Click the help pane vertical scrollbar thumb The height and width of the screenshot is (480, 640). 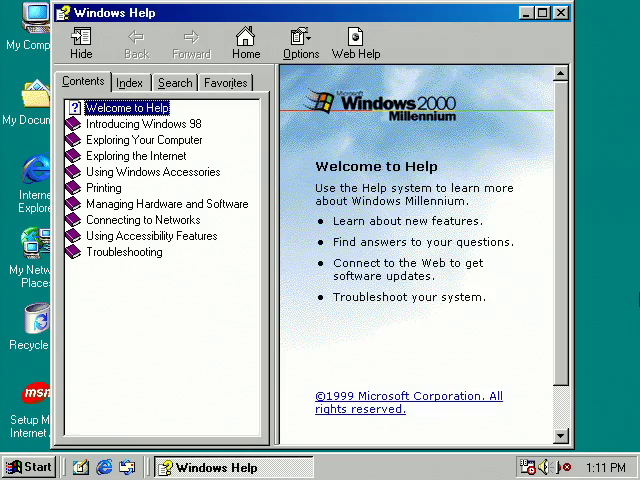click(x=560, y=233)
